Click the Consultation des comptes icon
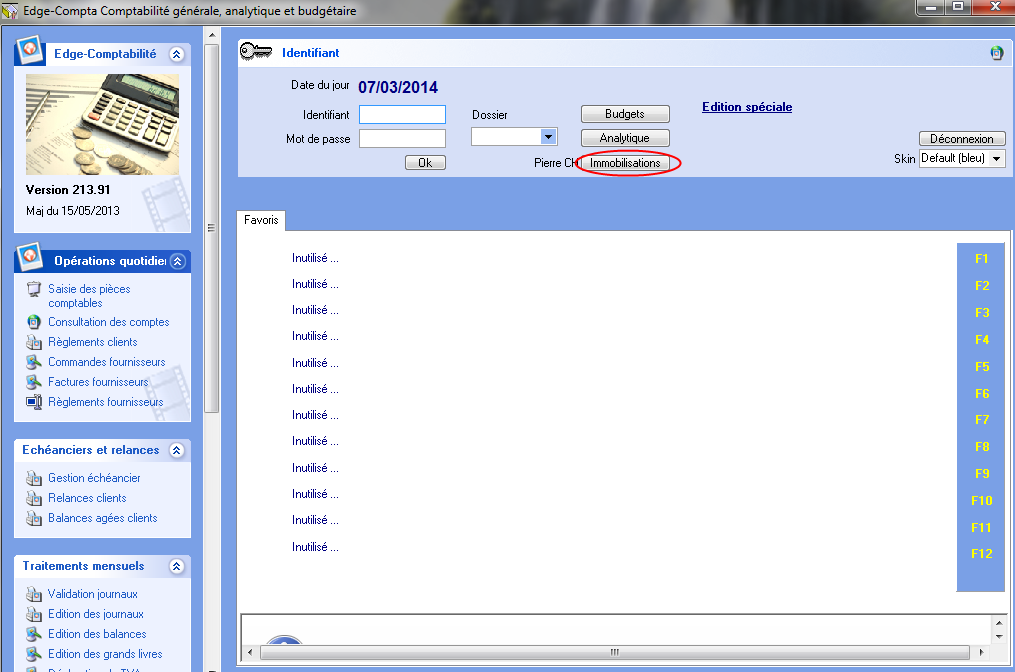 (34, 322)
